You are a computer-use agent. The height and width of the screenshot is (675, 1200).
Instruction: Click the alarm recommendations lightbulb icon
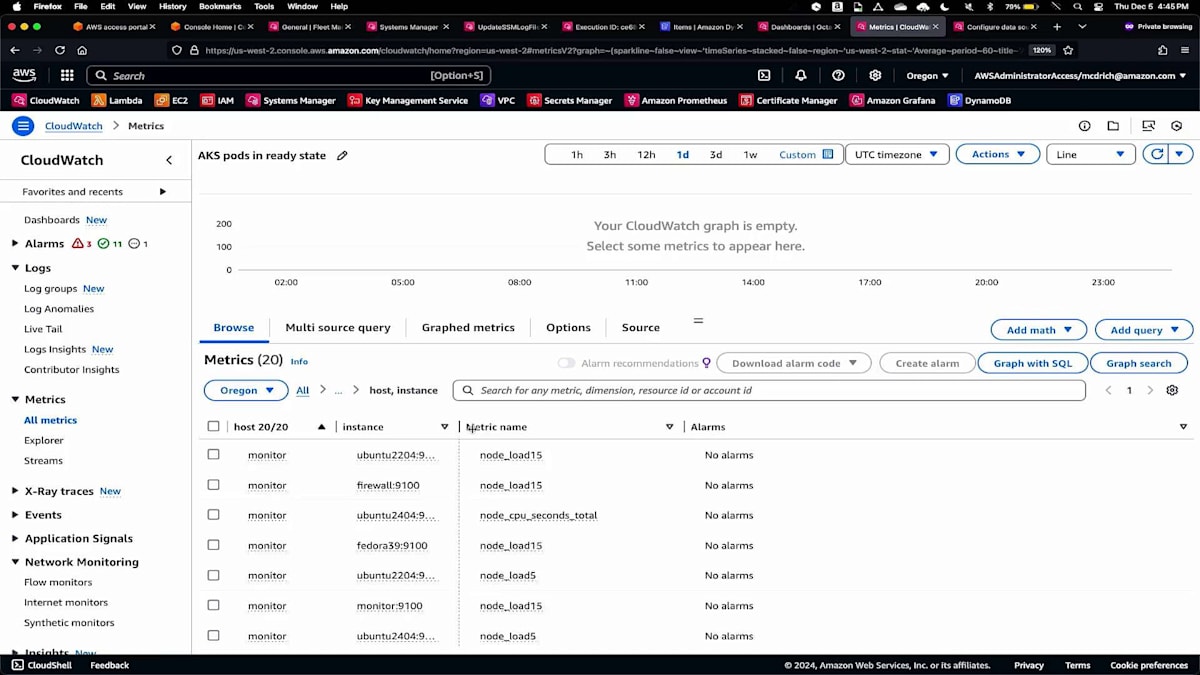pyautogui.click(x=706, y=363)
